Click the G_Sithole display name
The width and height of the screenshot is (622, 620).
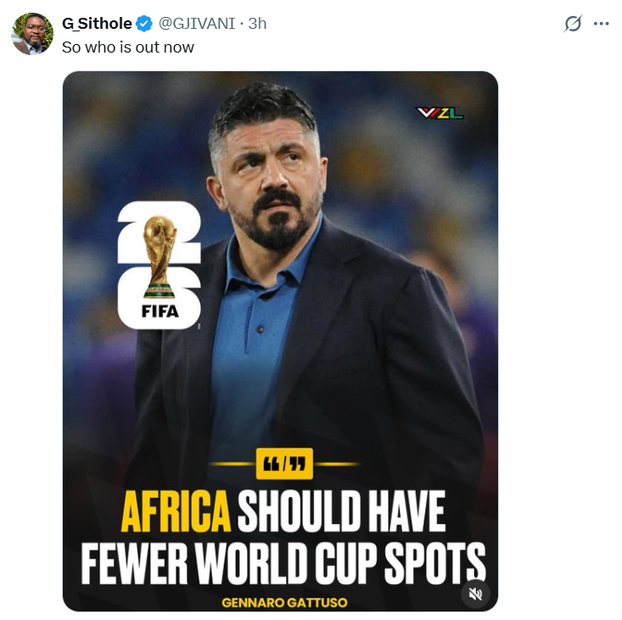96,23
